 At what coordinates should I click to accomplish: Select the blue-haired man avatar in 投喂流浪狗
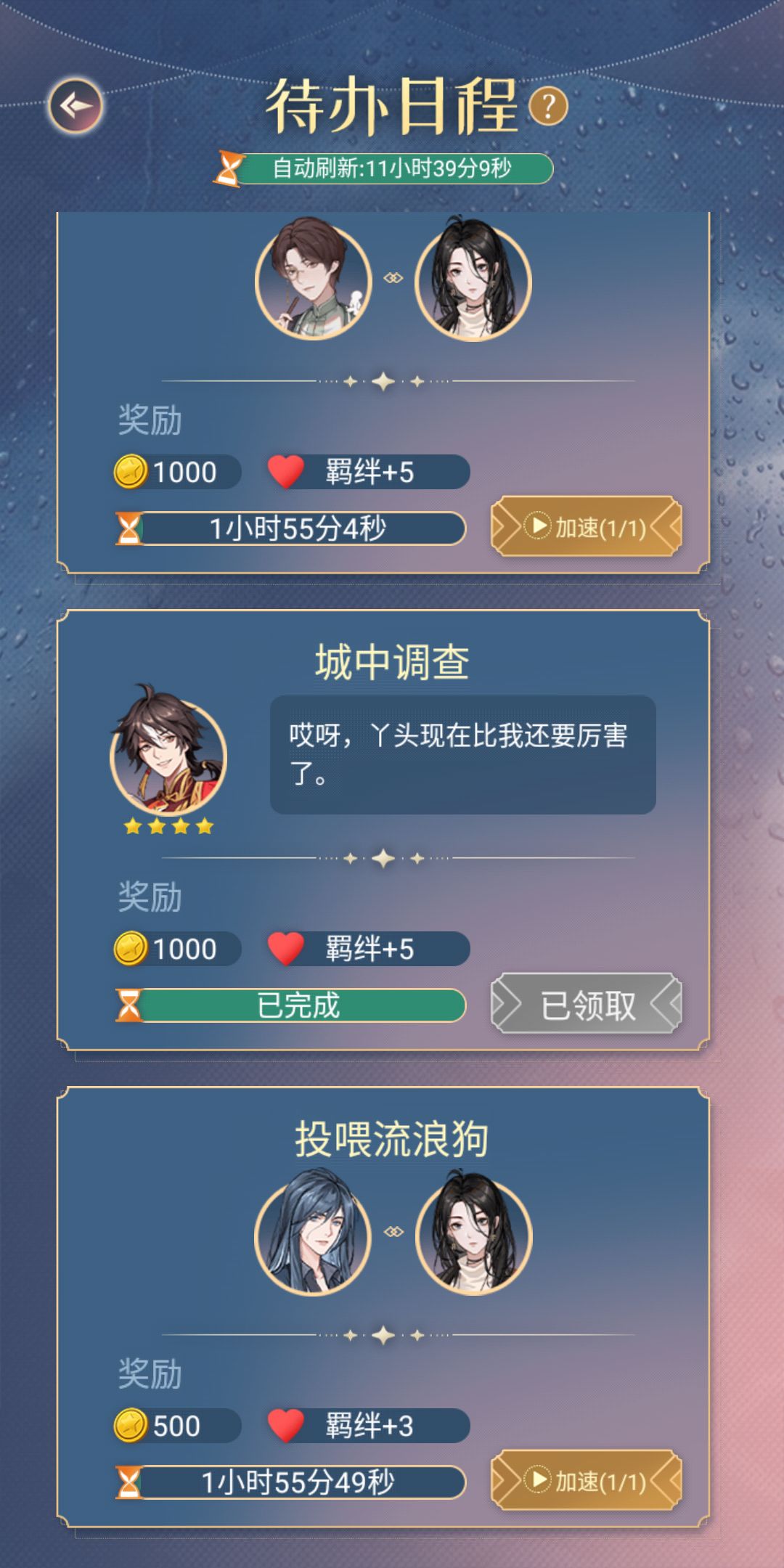[314, 1233]
